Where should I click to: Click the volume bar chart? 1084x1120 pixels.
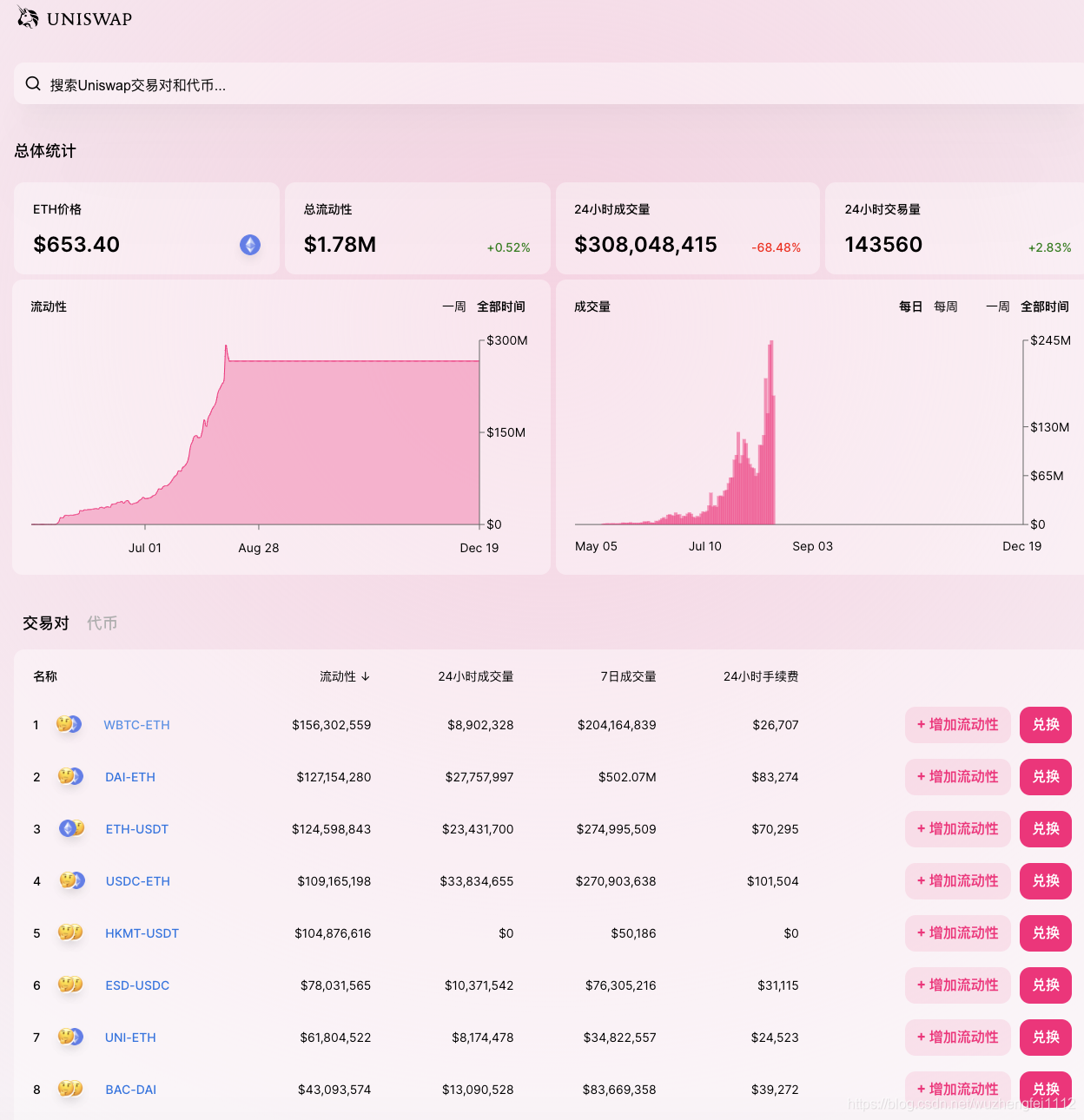[799, 432]
